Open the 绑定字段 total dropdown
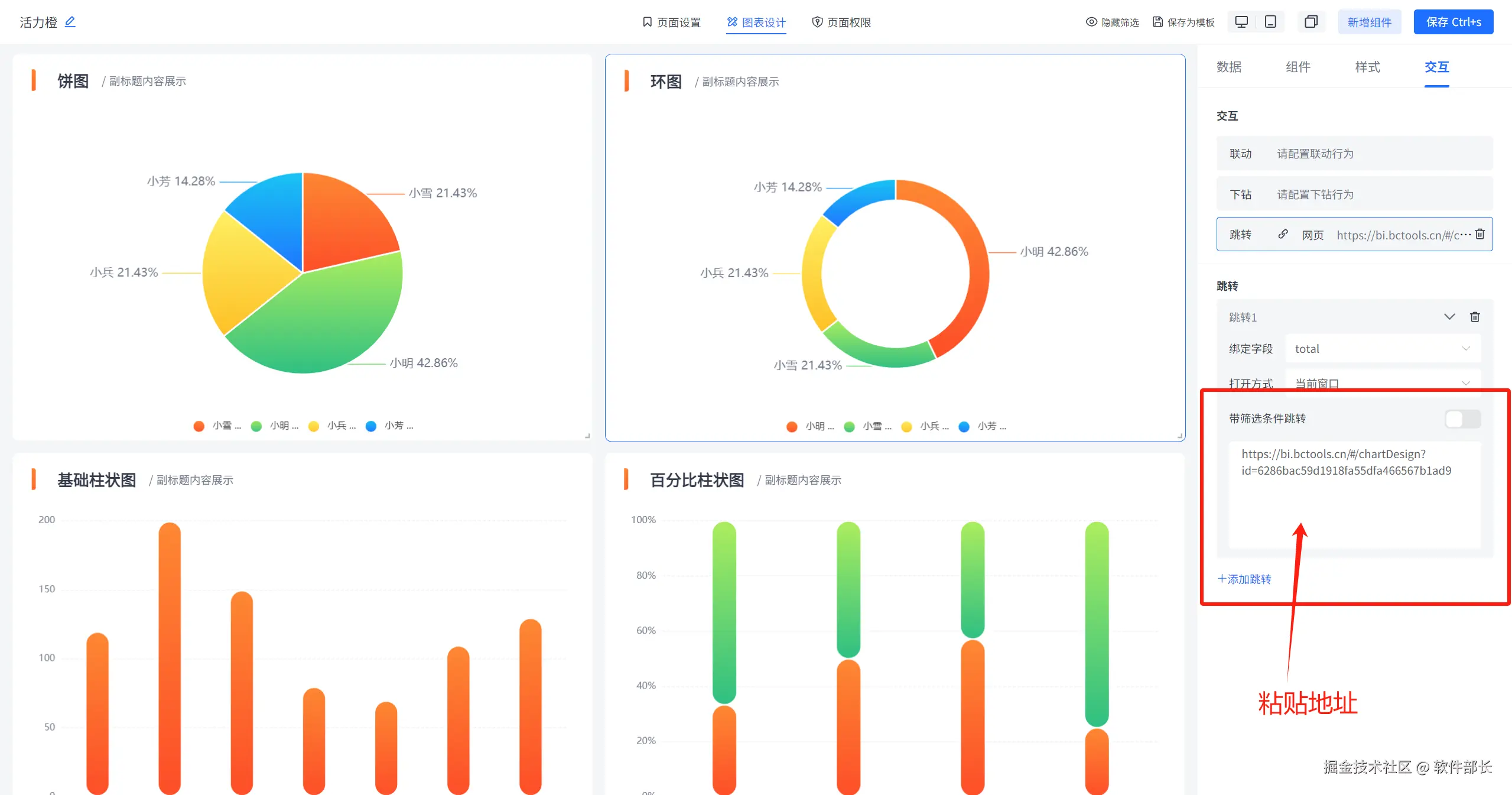This screenshot has height=795, width=1512. tap(1382, 349)
